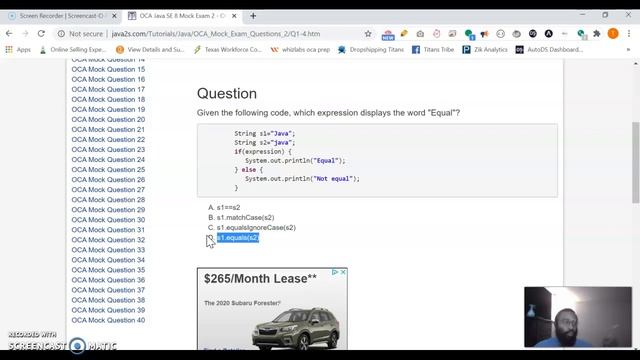This screenshot has width=640, height=360.
Task: Open OCA Mock Question 20 link
Action: point(108,119)
